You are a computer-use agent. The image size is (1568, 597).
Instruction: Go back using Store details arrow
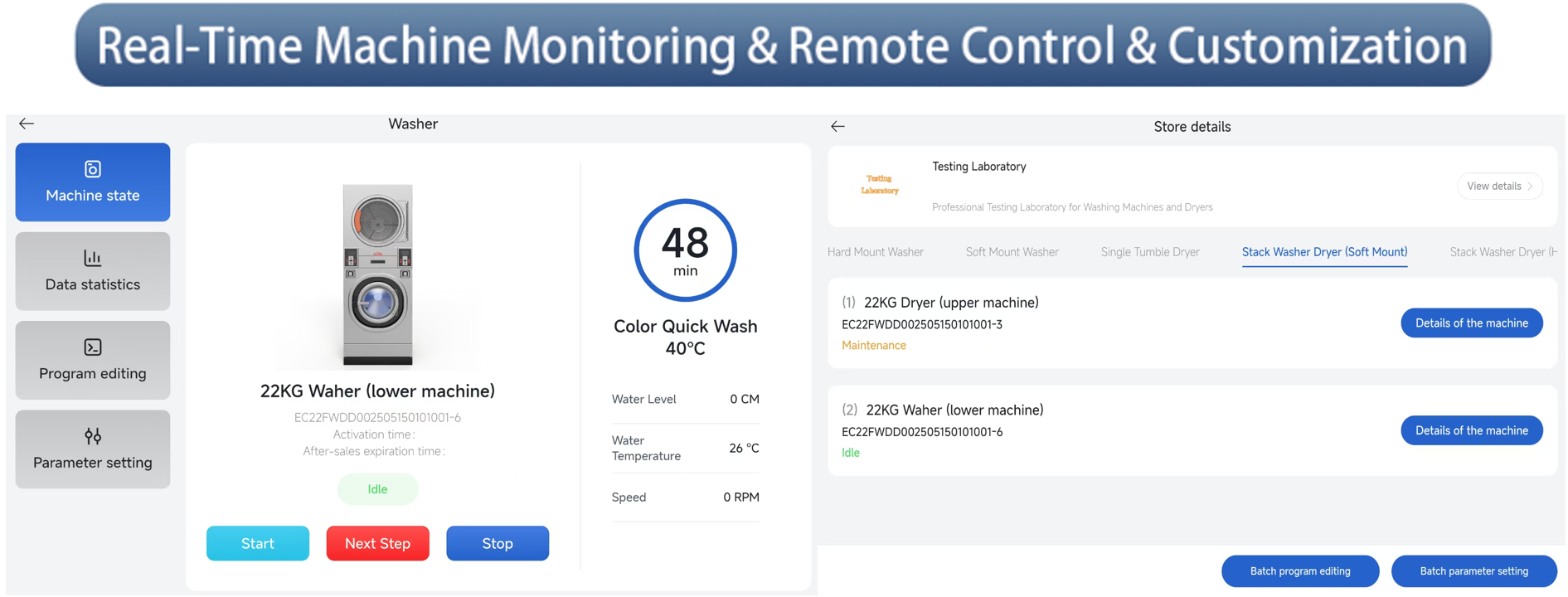pyautogui.click(x=837, y=127)
